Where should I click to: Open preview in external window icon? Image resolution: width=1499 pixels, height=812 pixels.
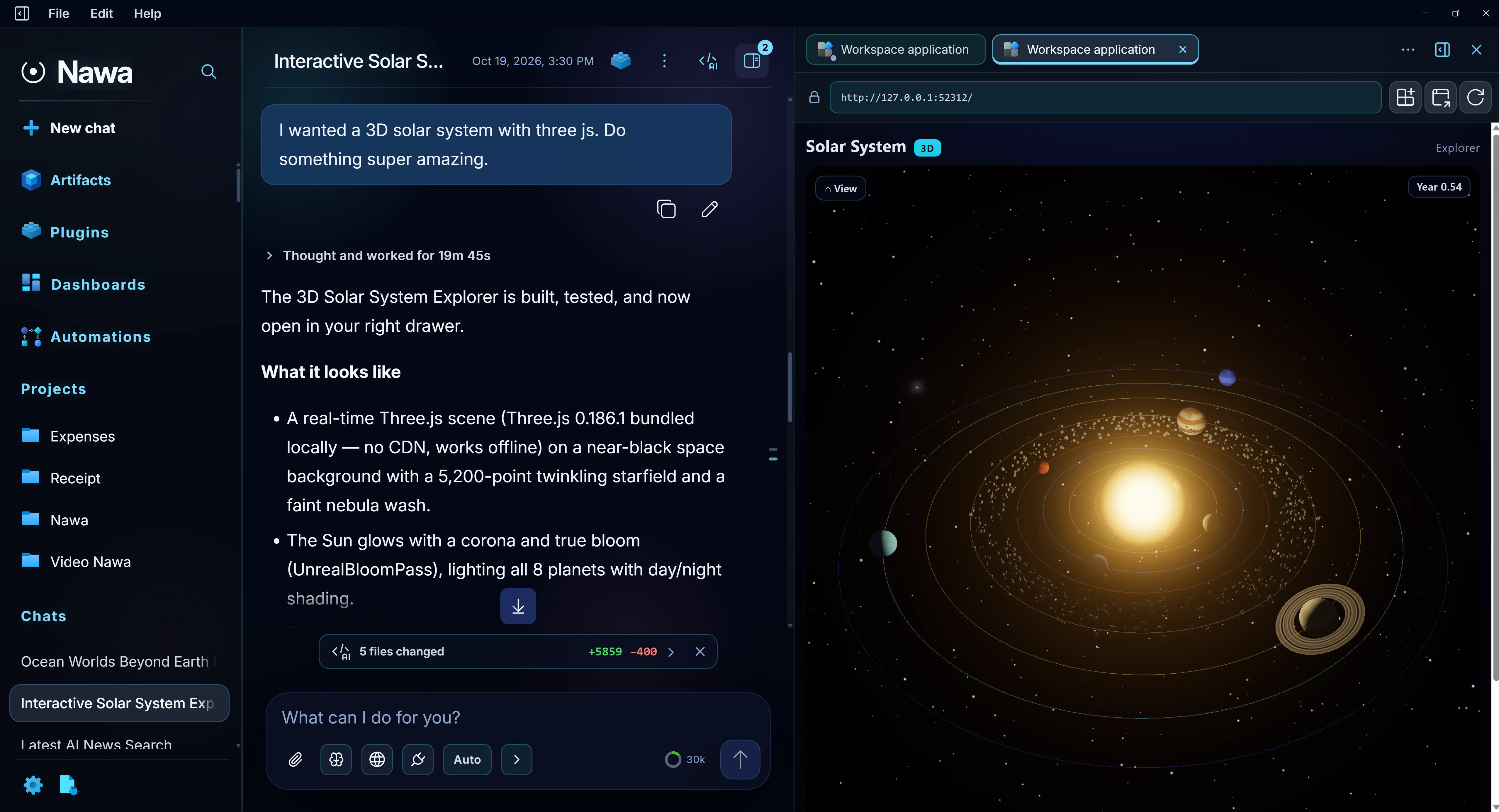coord(1440,97)
